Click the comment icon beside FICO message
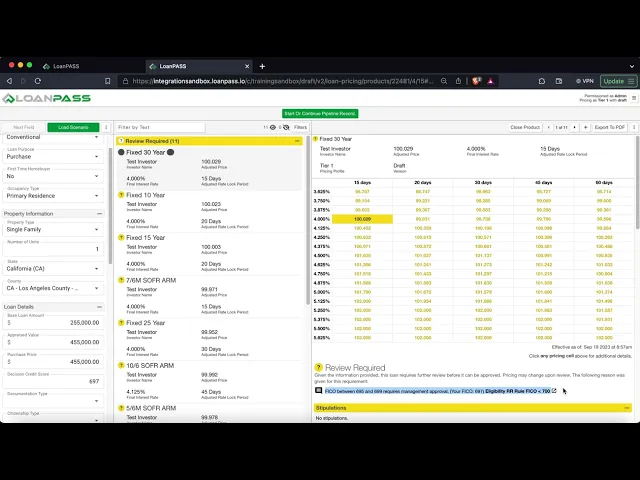The width and height of the screenshot is (640, 480). pyautogui.click(x=319, y=391)
